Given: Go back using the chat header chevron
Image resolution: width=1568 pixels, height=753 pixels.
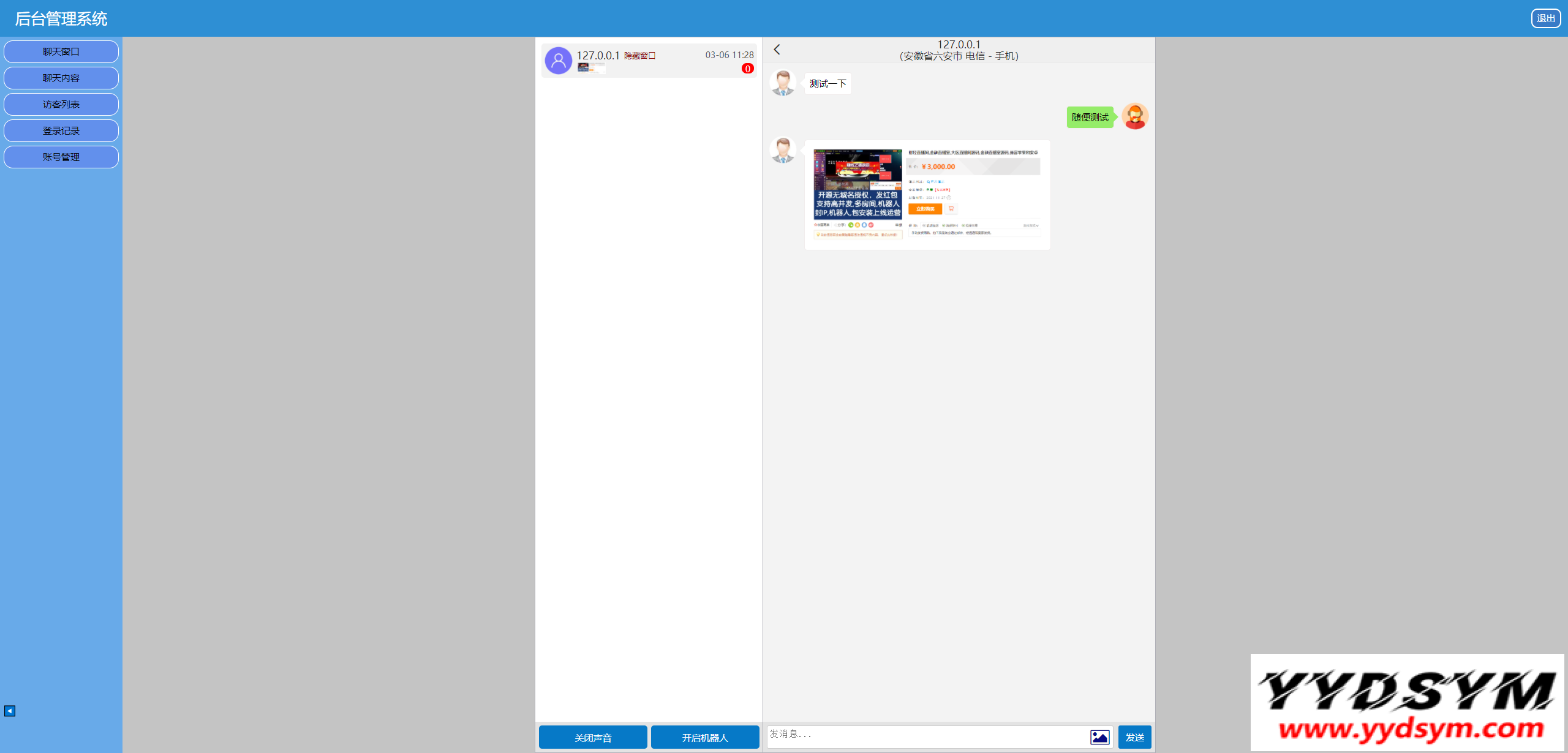Looking at the screenshot, I should click(x=777, y=49).
